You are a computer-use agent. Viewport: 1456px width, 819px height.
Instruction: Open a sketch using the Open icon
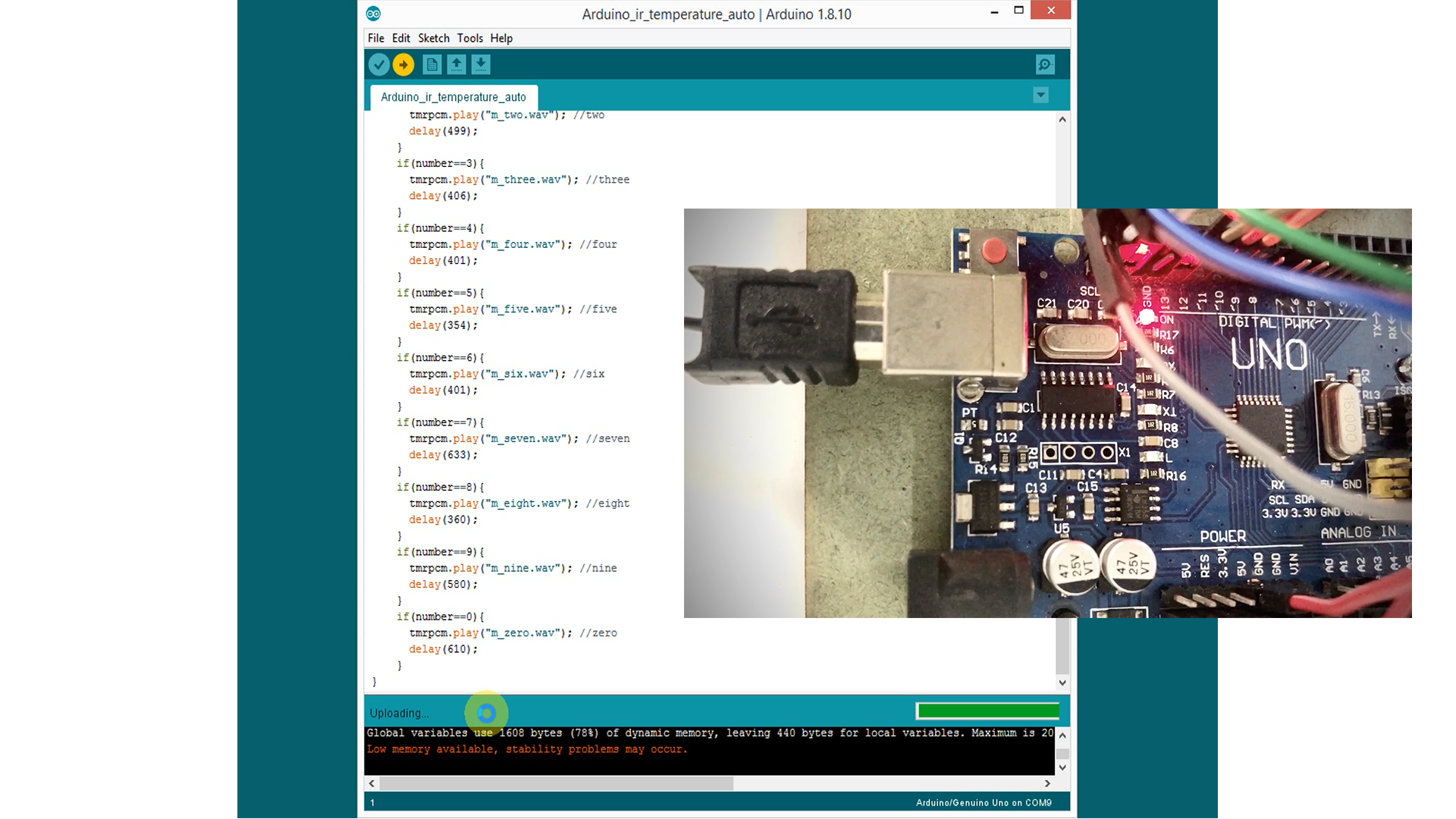pos(456,64)
